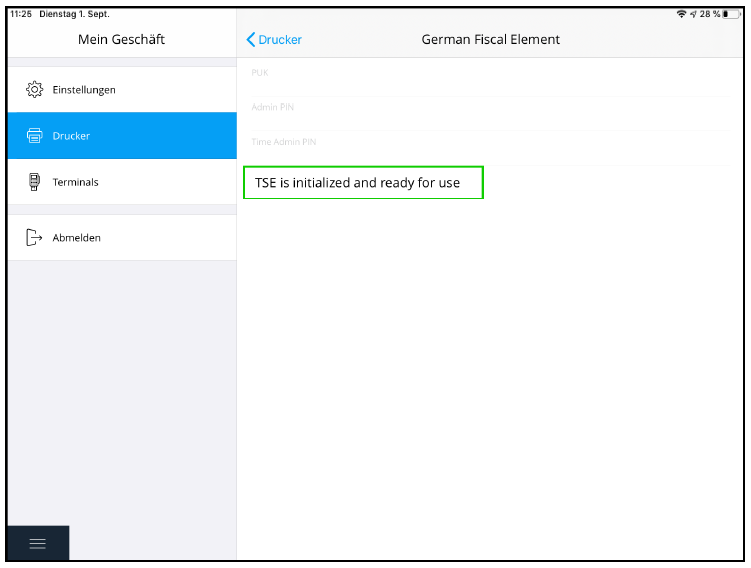Screen dimensions: 751x568
Task: Open the hamburger menu button
Action: [38, 543]
